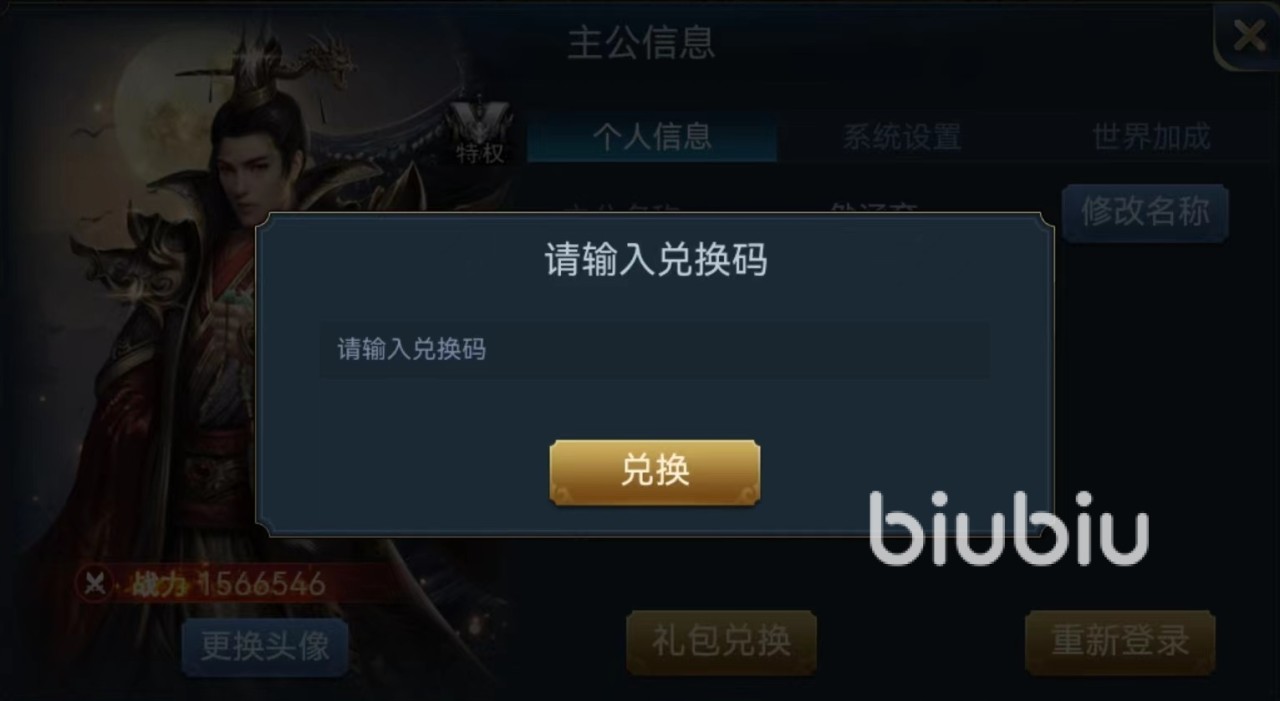Tap the biubiu watermark logo
1280x701 pixels.
(x=1008, y=528)
